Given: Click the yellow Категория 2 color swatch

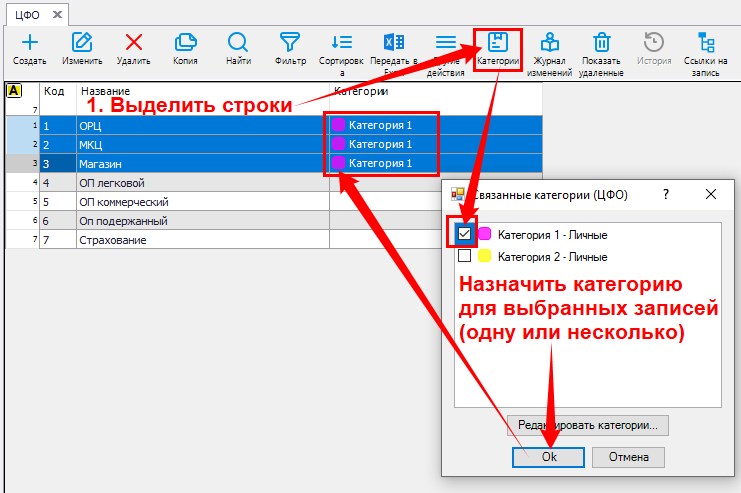Looking at the screenshot, I should tap(484, 256).
